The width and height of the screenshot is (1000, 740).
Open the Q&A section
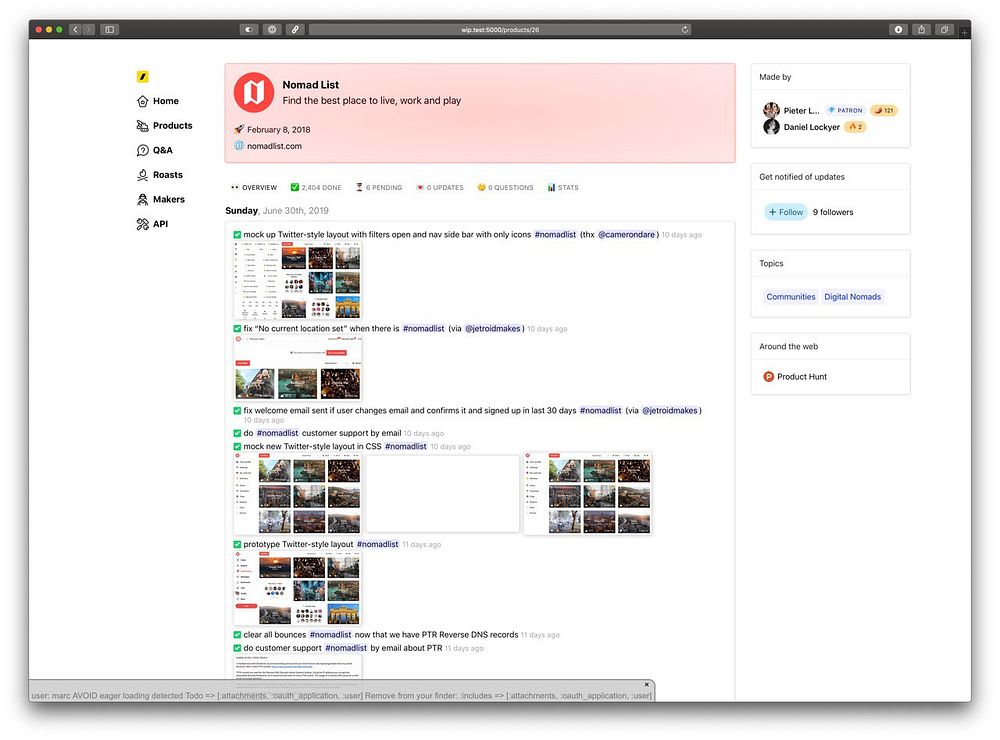155,150
